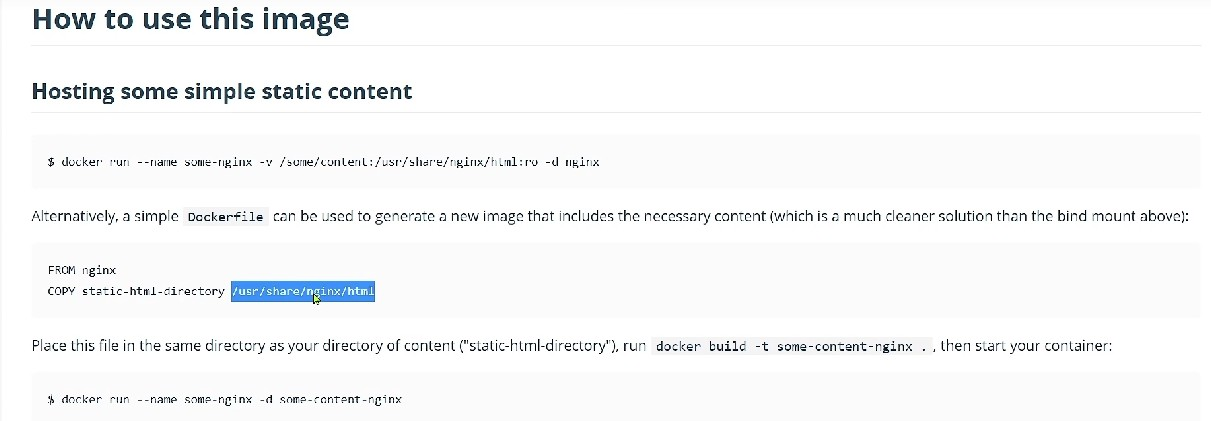Viewport: 1211px width, 421px height.
Task: Click the inline "docker build -t some-content-nginx ." command
Action: click(788, 347)
